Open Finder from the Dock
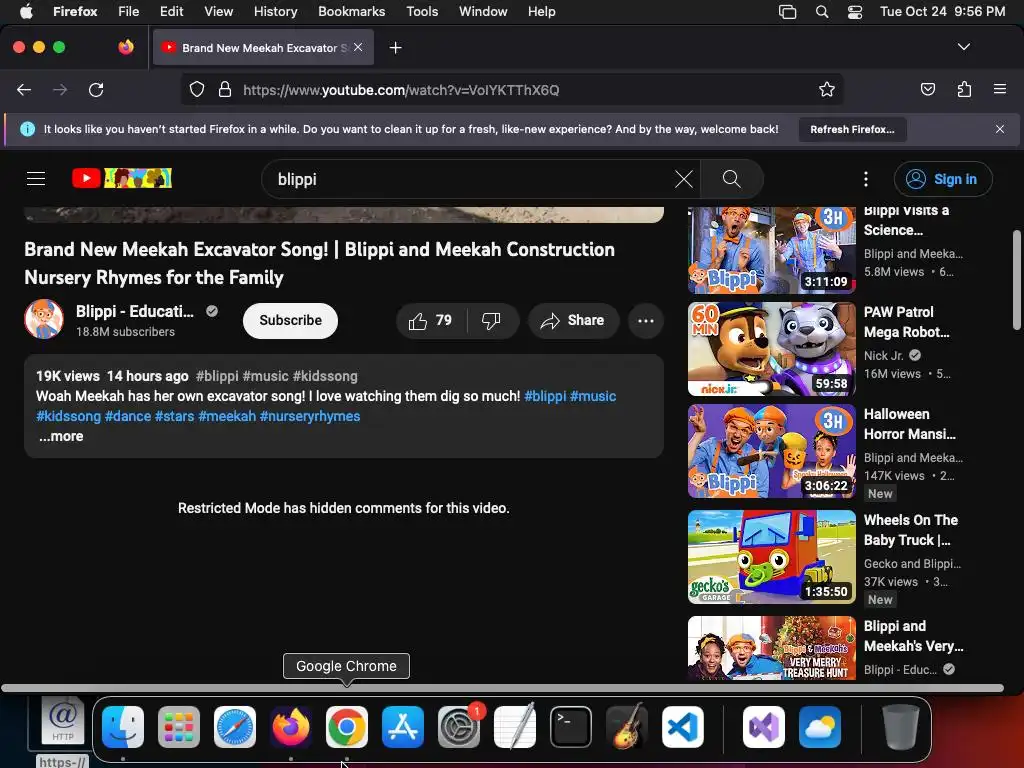Viewport: 1024px width, 768px height. (123, 727)
